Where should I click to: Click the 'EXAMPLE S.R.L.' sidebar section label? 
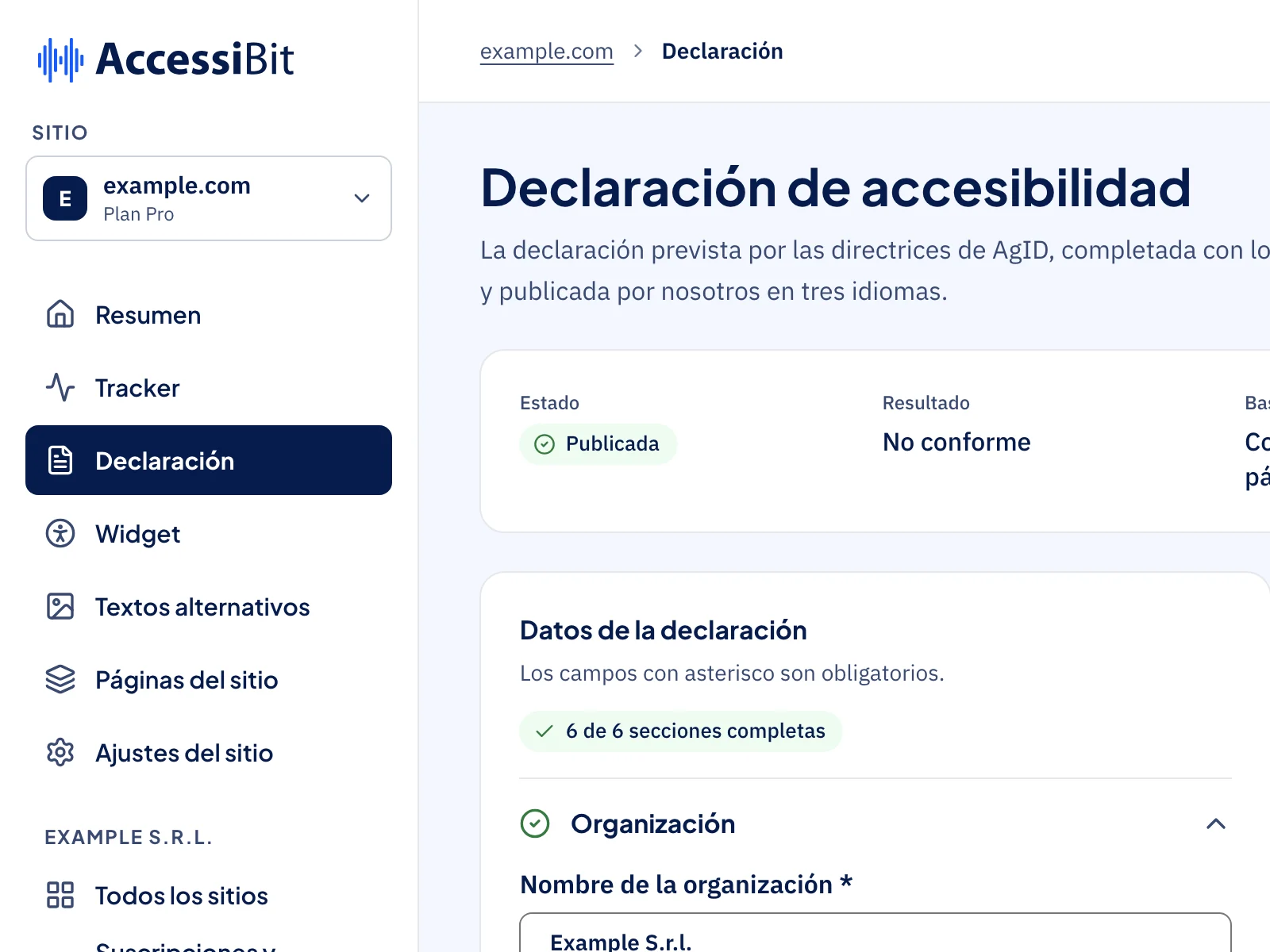pyautogui.click(x=129, y=837)
